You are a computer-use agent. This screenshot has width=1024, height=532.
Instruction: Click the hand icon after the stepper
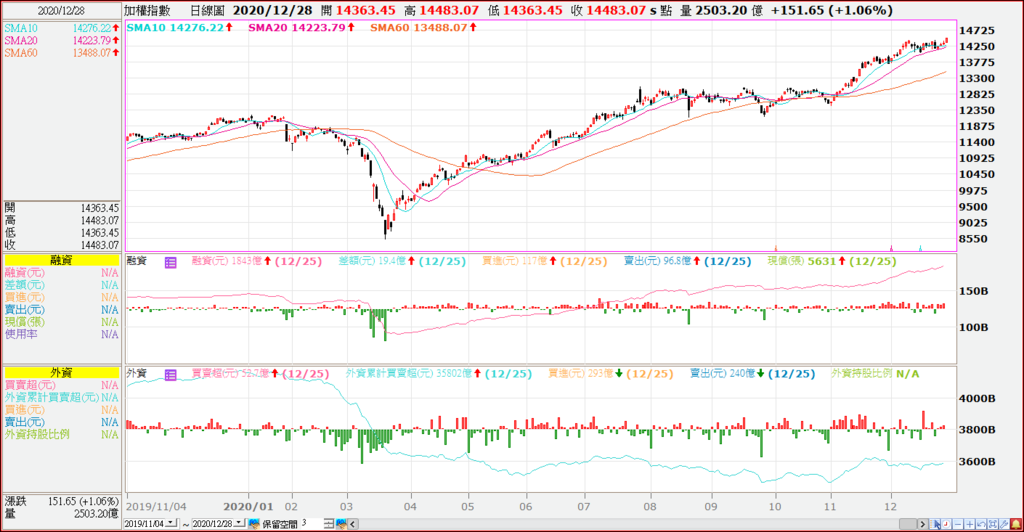tap(342, 524)
